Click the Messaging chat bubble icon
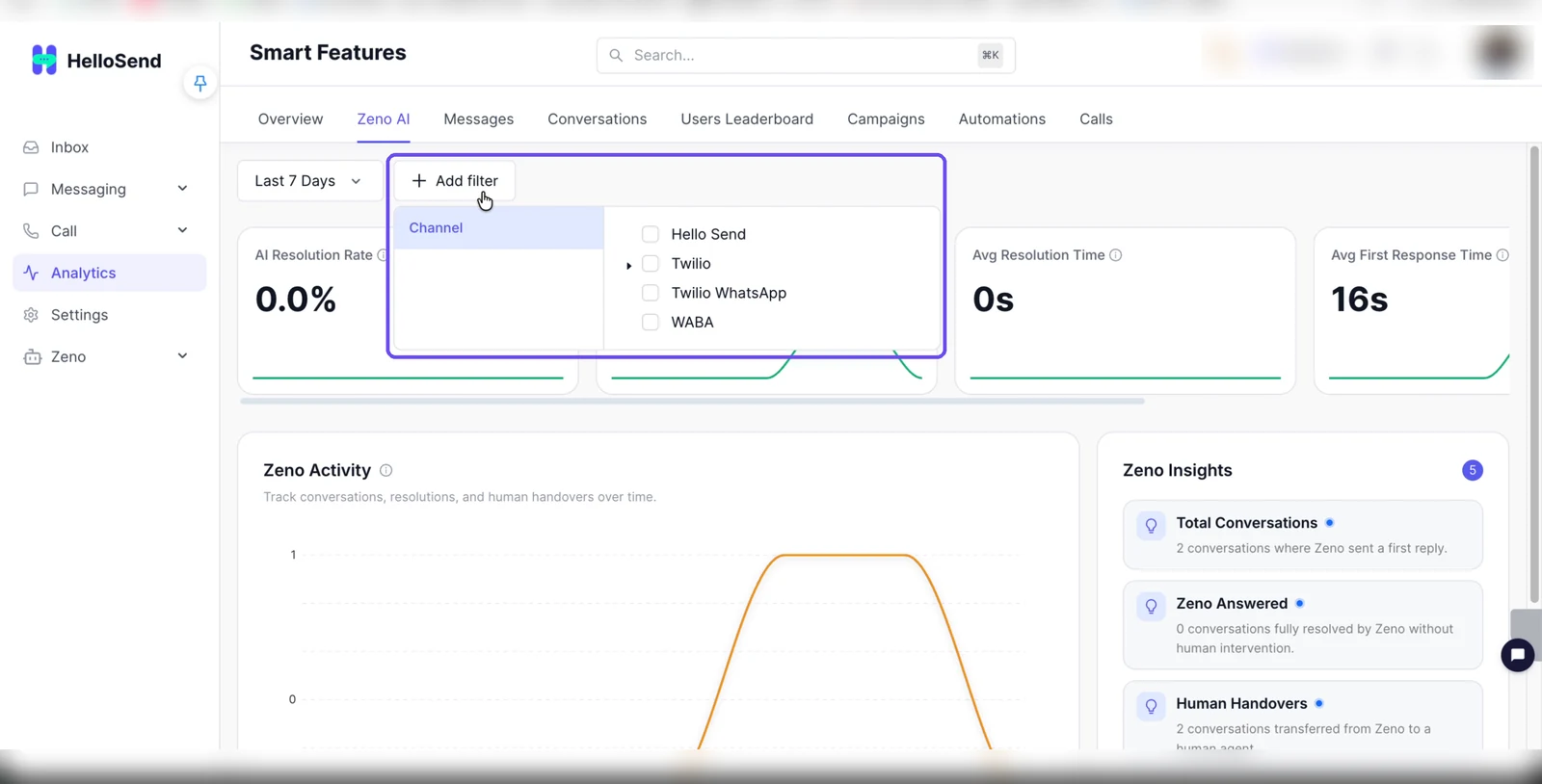This screenshot has height=784, width=1542. pos(31,189)
